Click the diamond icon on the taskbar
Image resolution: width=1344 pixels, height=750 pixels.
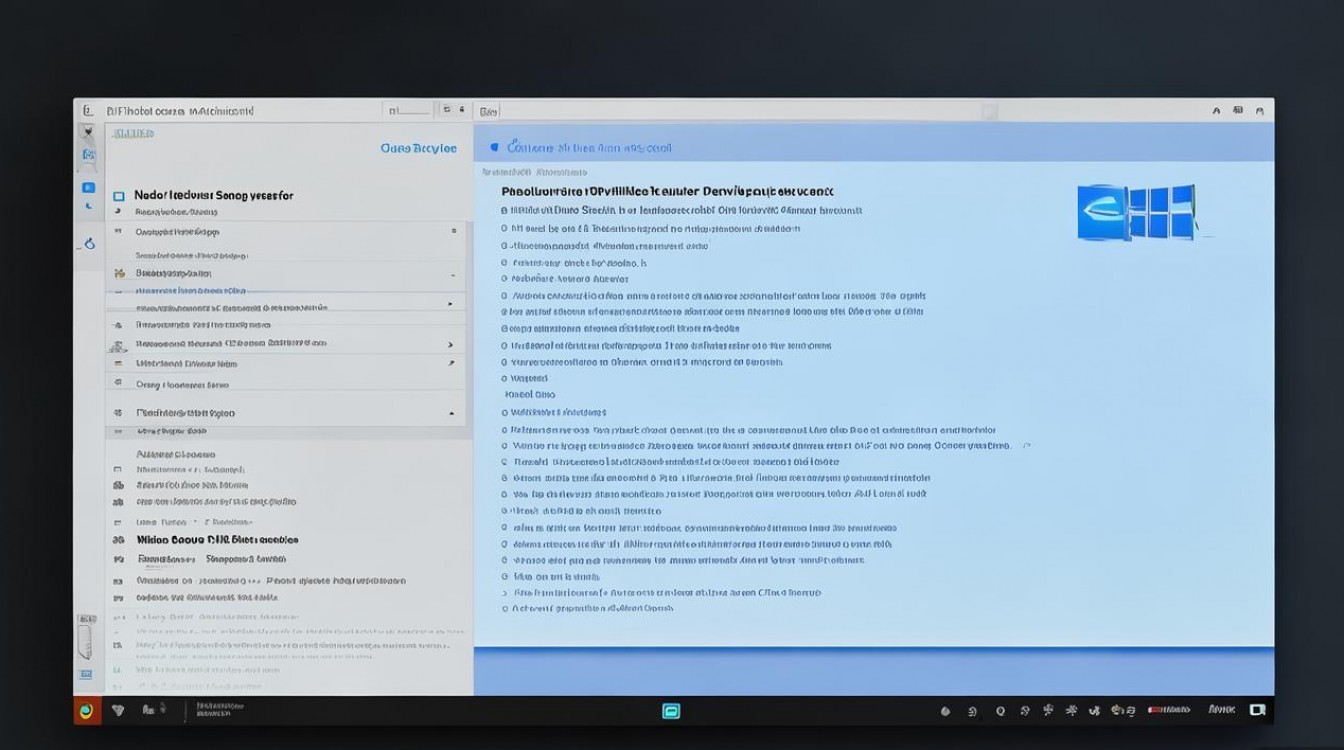(x=118, y=710)
